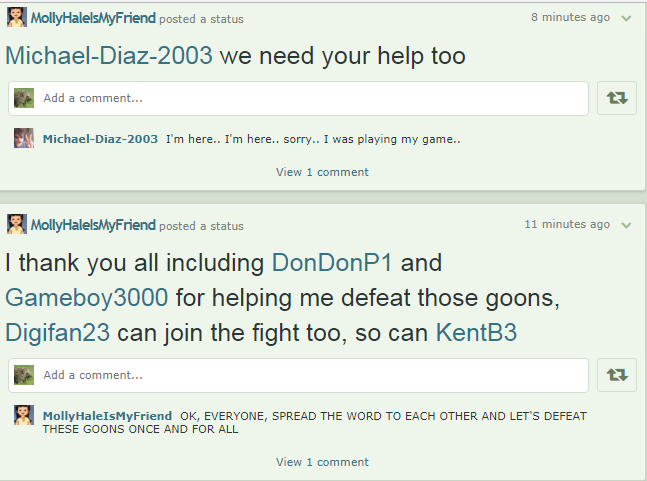Click MollyHaleIsMyFriend's avatar beside the caps comment
The height and width of the screenshot is (481, 647).
pyautogui.click(x=24, y=415)
